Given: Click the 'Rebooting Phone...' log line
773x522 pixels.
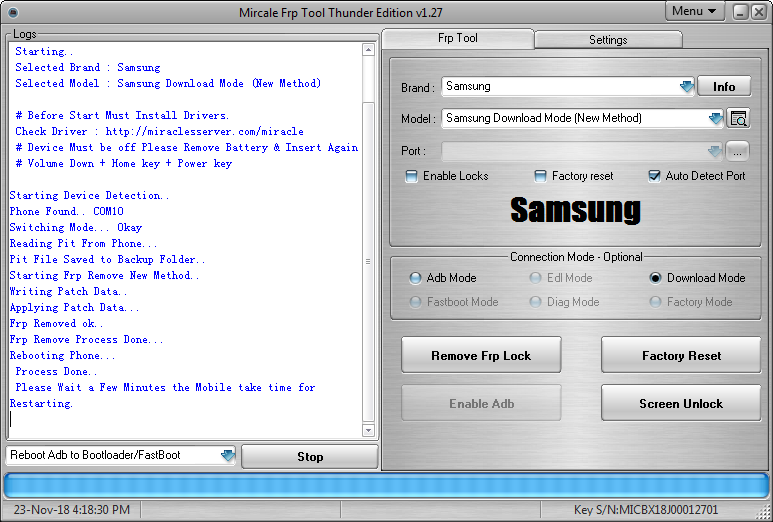Looking at the screenshot, I should [x=63, y=355].
